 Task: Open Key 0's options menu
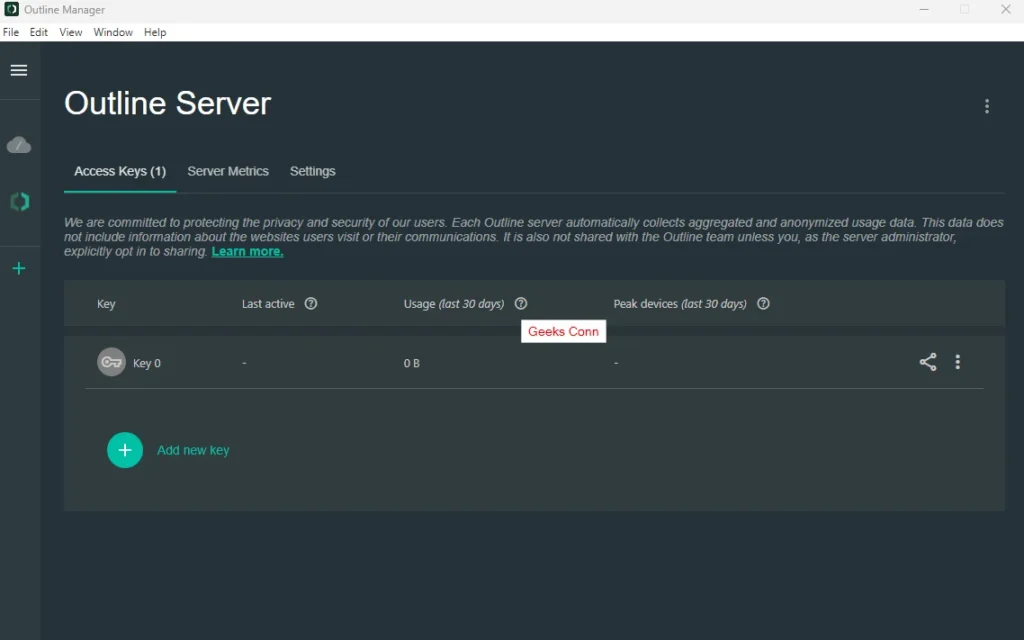(x=958, y=362)
